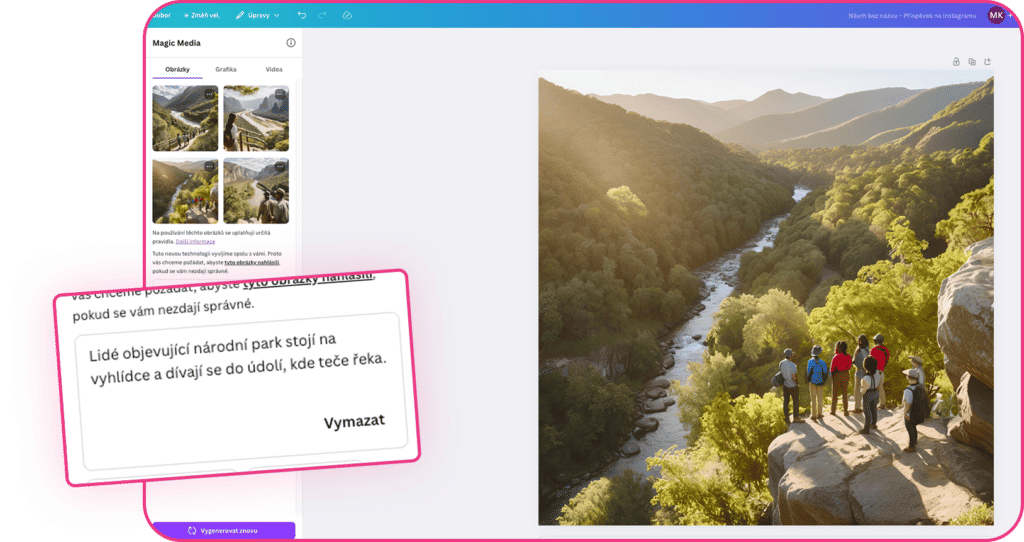Screen dimensions: 1024x542
Task: Switch to the Videa tab
Action: pos(274,69)
